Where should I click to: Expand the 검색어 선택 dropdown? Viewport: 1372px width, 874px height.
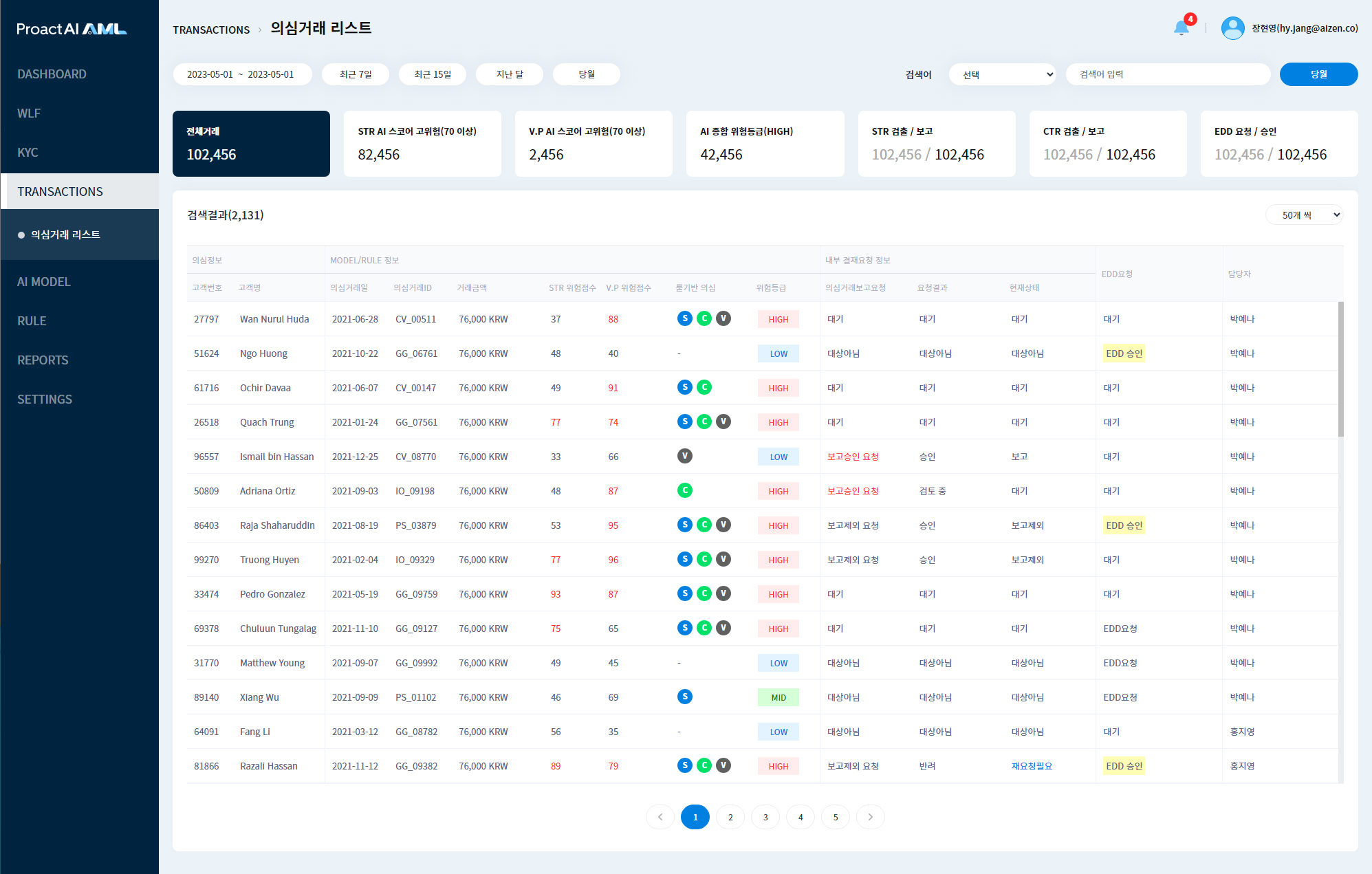pyautogui.click(x=1002, y=74)
